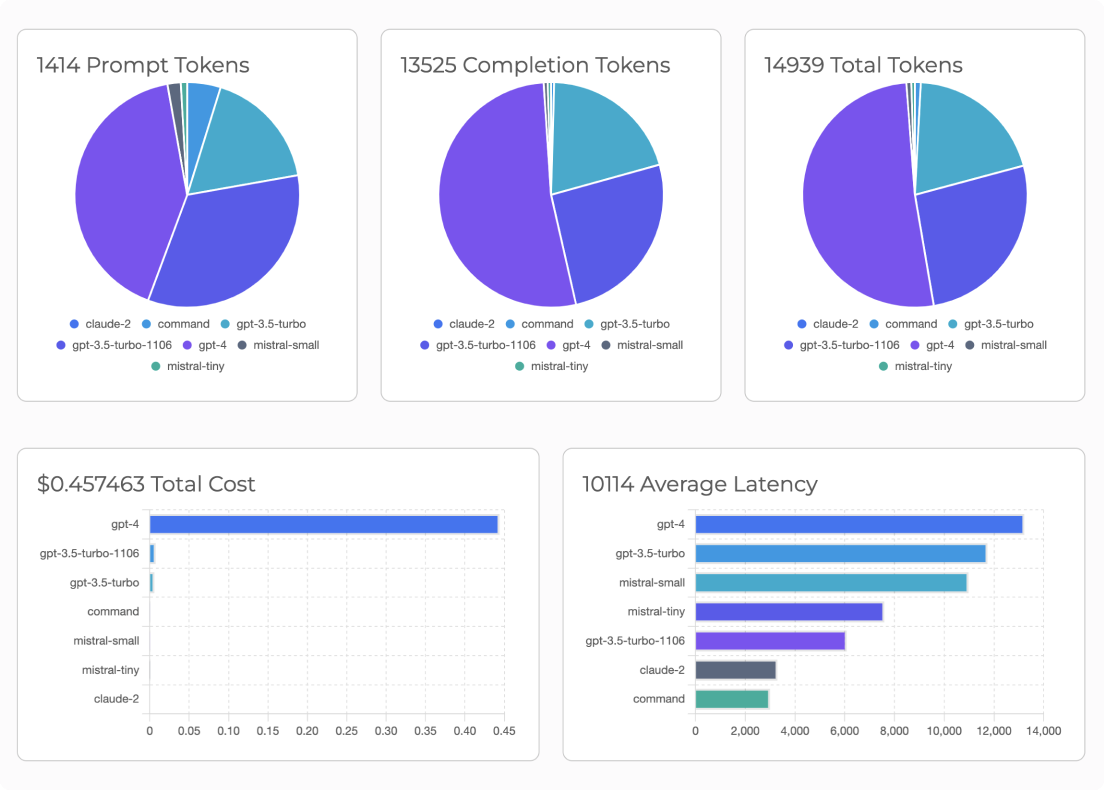Click the dark gray claude-2 bar in Average Latency
This screenshot has height=790, width=1104.
[735, 669]
